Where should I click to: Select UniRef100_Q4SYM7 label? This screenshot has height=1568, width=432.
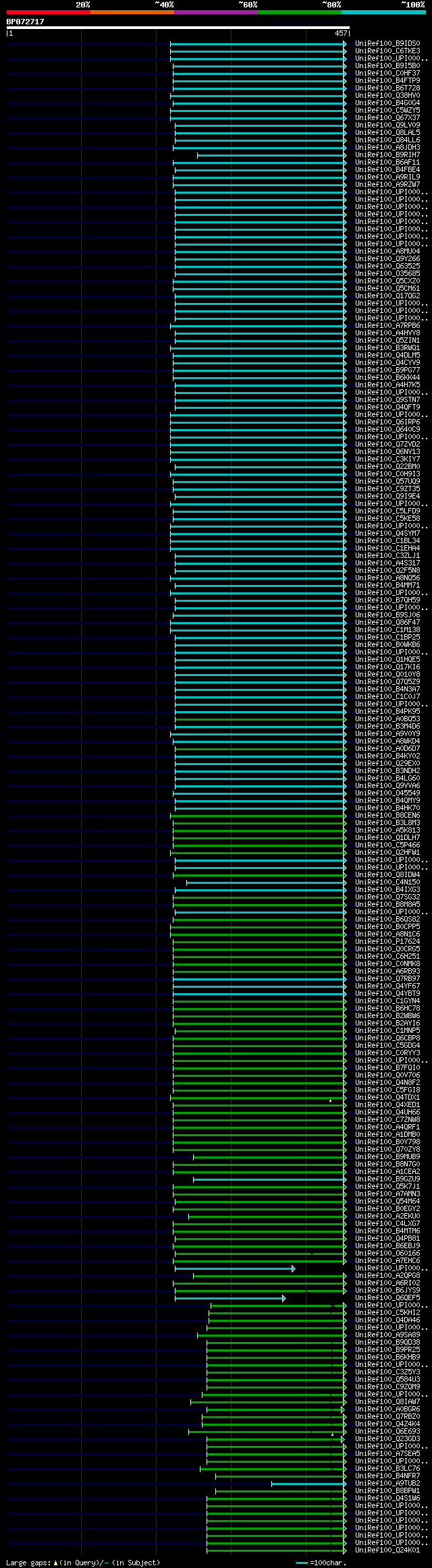[387, 534]
